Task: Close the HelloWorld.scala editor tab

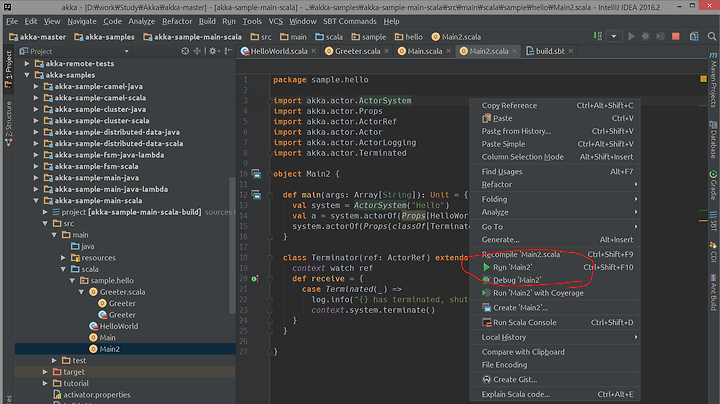Action: [312, 51]
